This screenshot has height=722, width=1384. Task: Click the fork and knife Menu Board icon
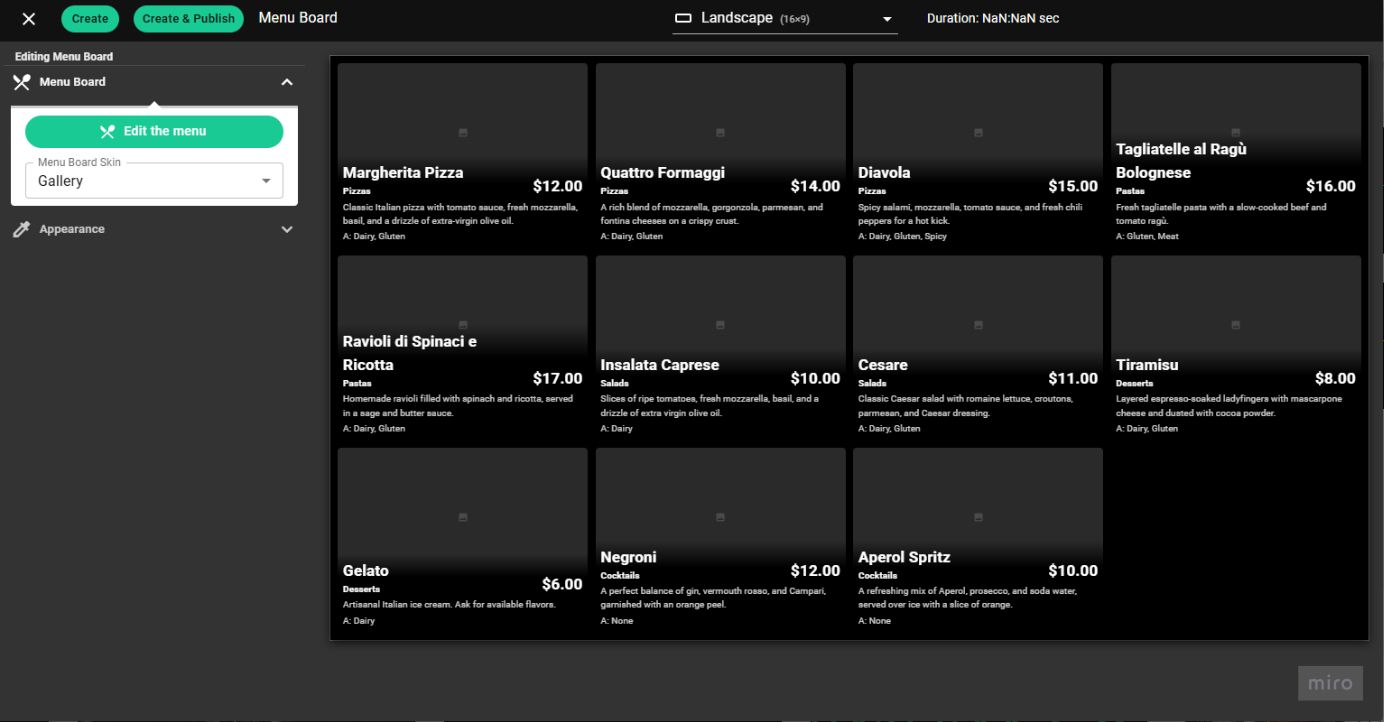click(x=21, y=82)
